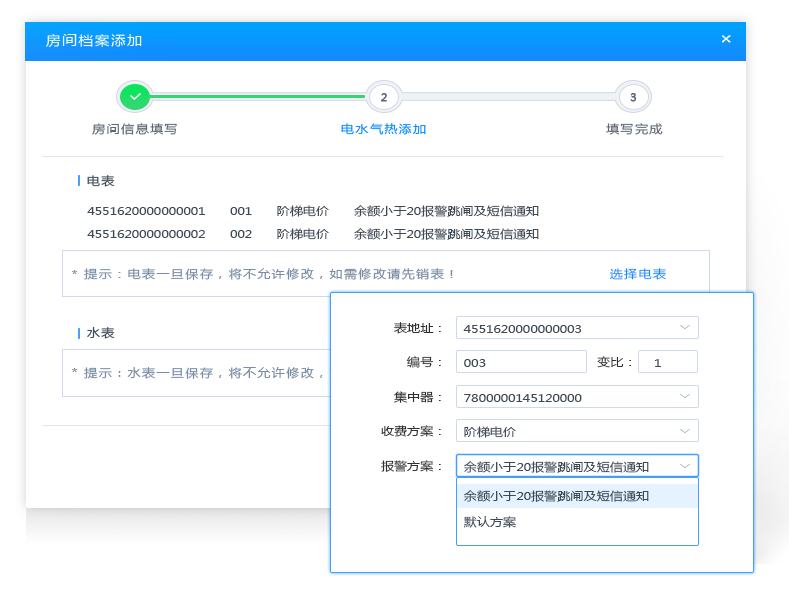Close the 房间档案添加 dialog
789x596 pixels.
coord(726,39)
